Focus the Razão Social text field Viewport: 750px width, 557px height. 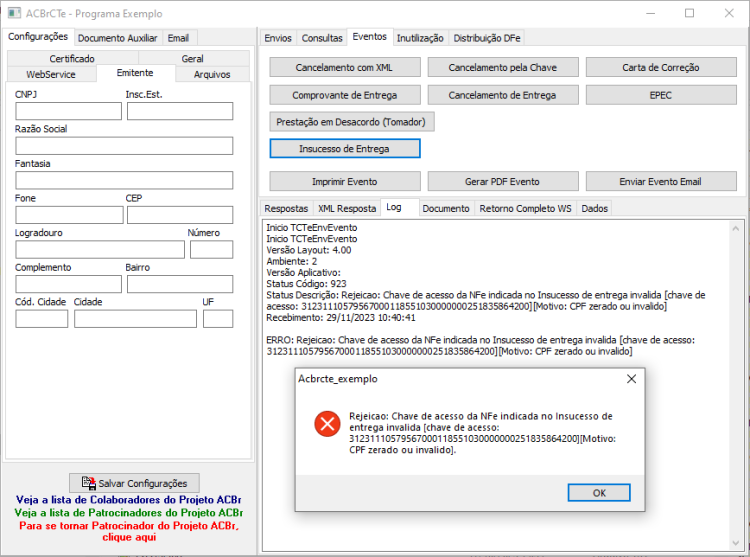(124, 146)
